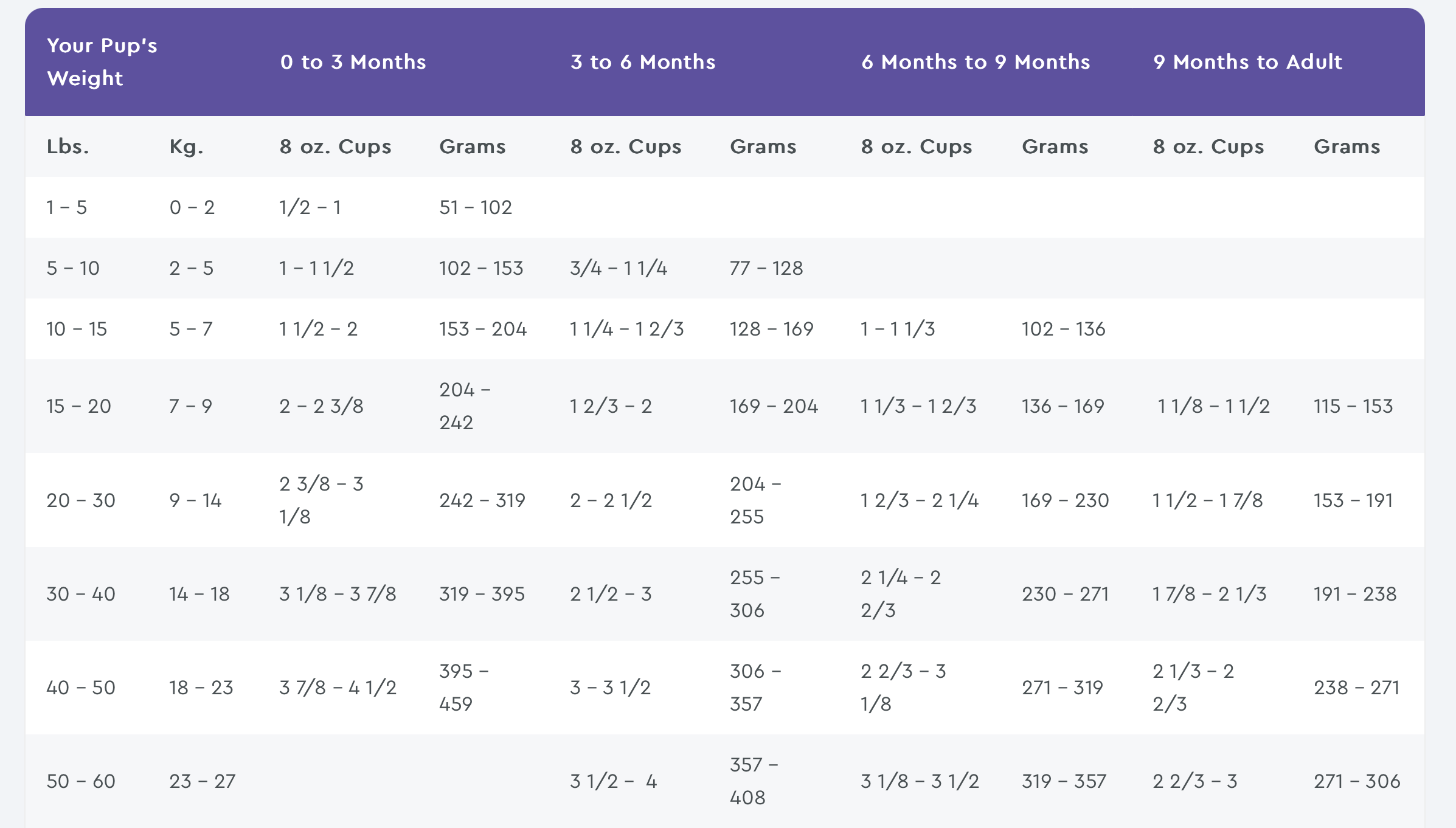The image size is (1456, 828).
Task: Click the "9 Months to Adult" header
Action: tap(1247, 62)
